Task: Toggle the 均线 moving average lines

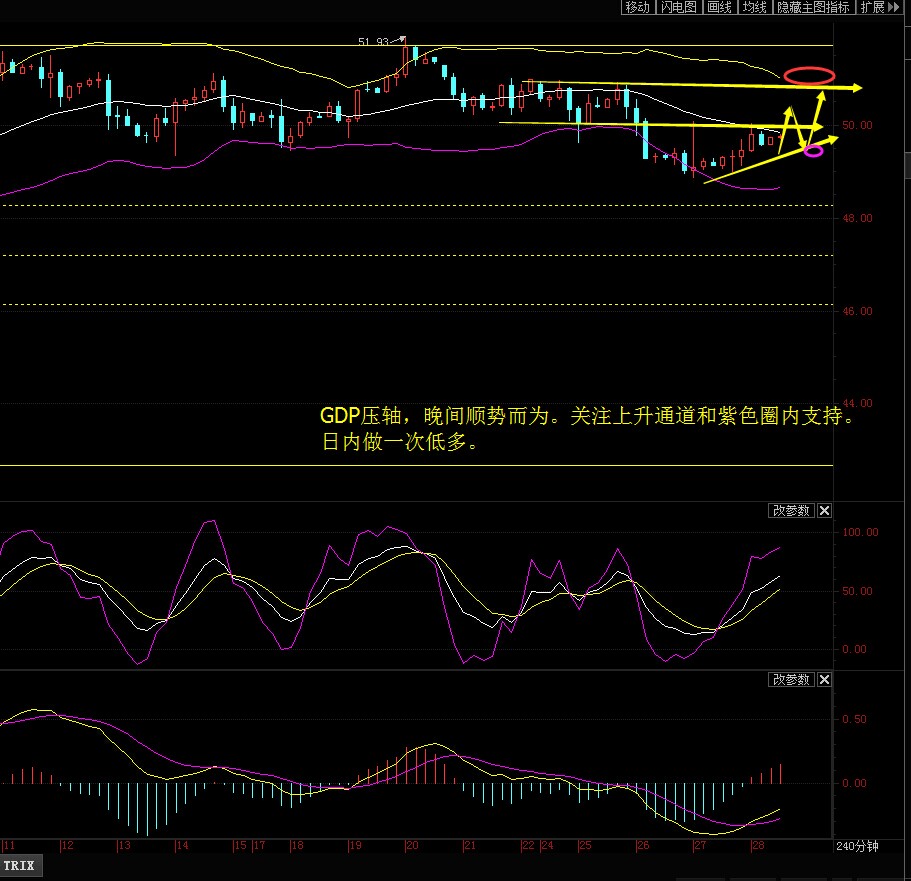Action: [755, 7]
